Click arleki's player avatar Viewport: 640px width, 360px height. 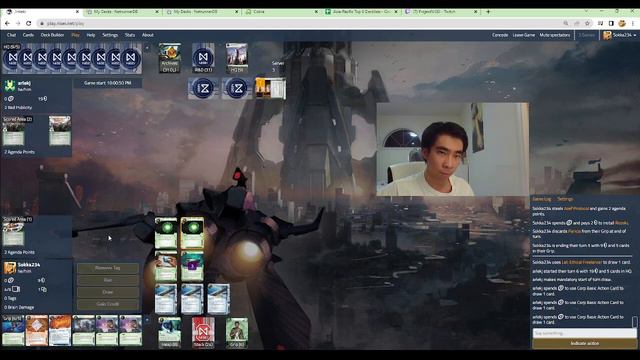pos(10,86)
